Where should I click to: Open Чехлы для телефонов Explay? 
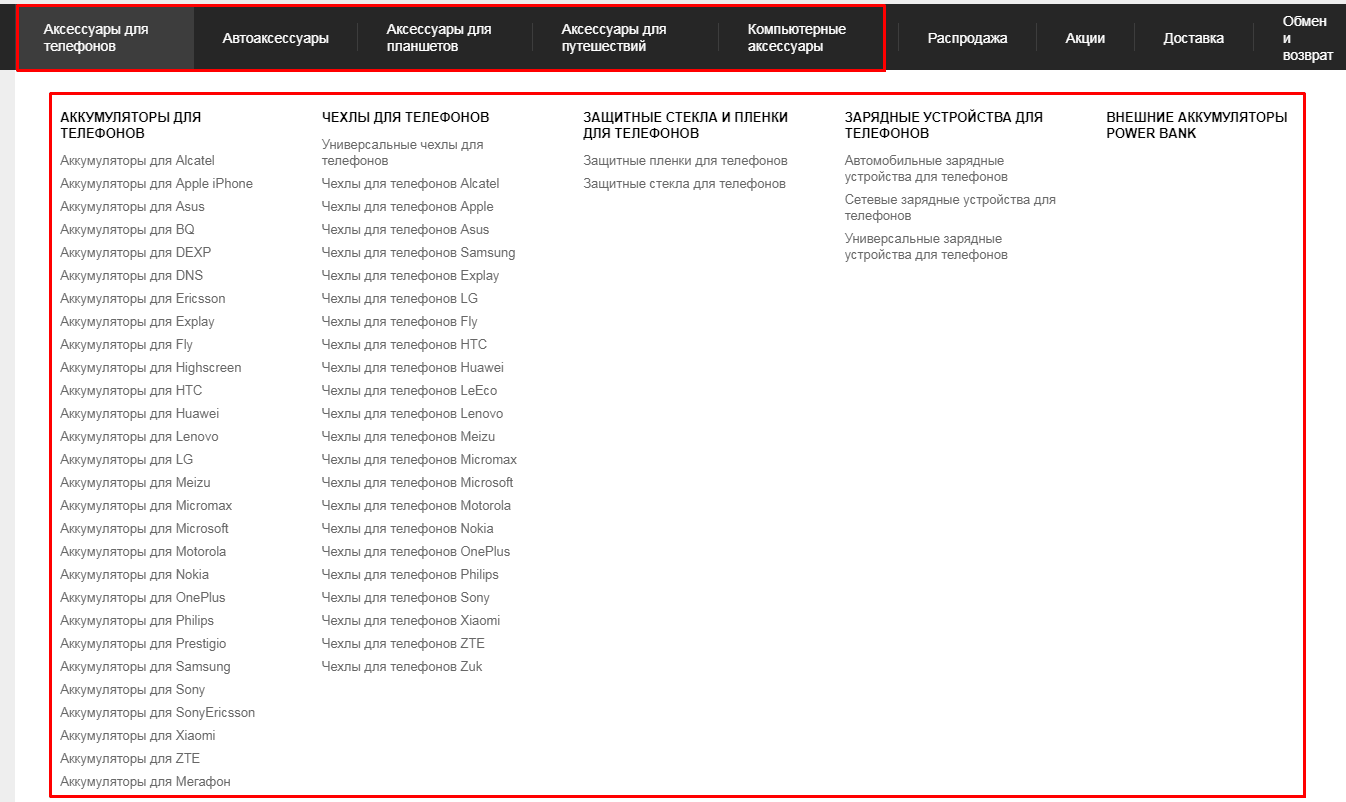click(410, 275)
